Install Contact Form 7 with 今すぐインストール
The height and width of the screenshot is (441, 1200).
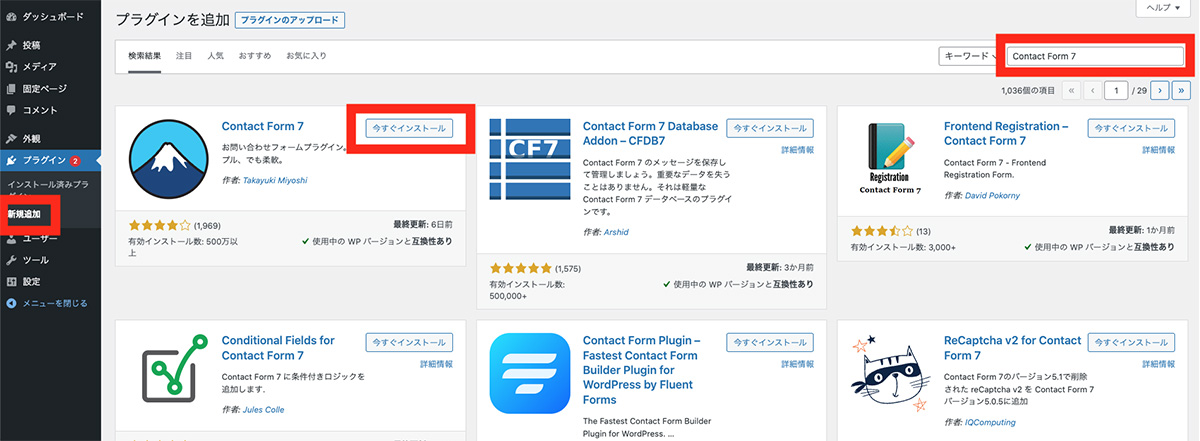(x=409, y=128)
